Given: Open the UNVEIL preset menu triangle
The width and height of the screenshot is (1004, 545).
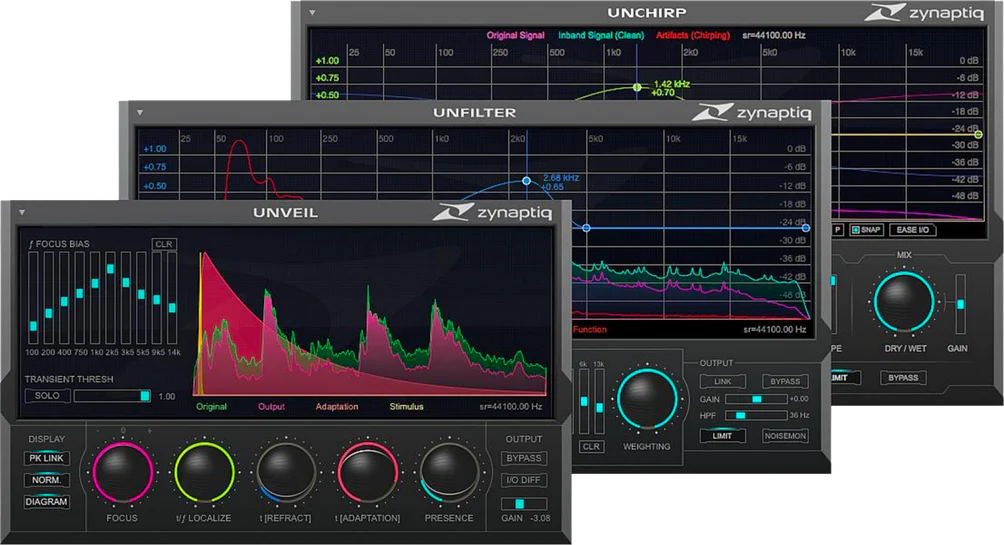Looking at the screenshot, I should tap(22, 213).
